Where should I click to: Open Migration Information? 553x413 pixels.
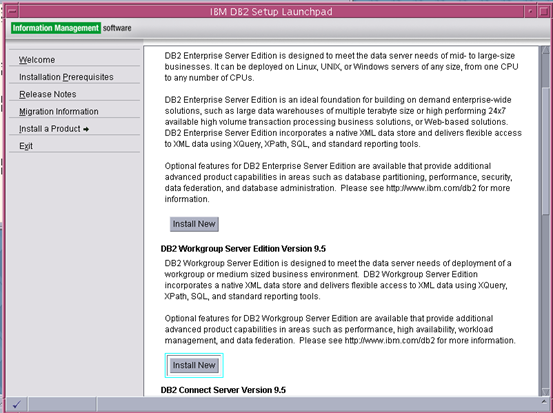click(59, 111)
